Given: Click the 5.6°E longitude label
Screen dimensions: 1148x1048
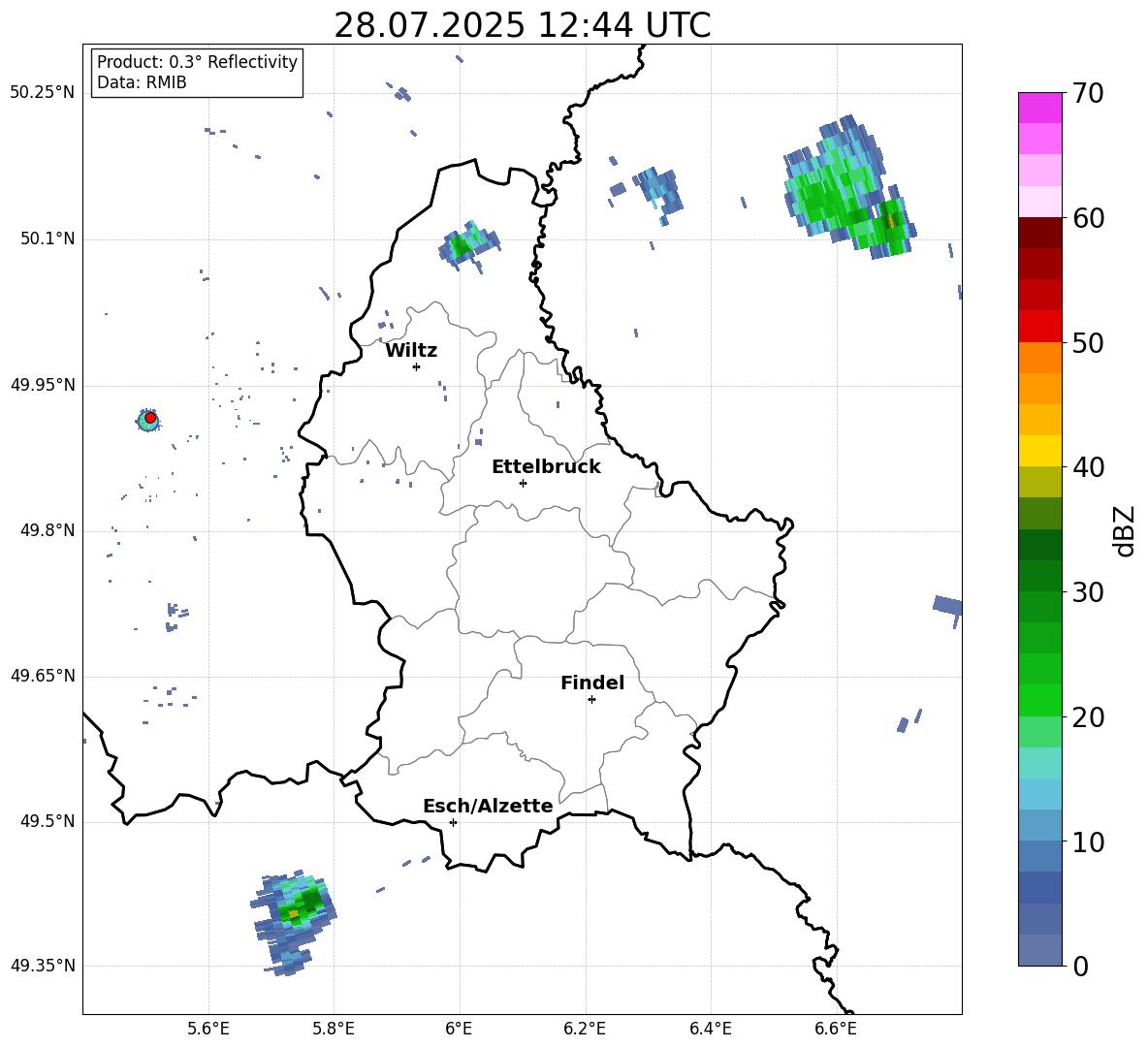Looking at the screenshot, I should (x=208, y=1029).
